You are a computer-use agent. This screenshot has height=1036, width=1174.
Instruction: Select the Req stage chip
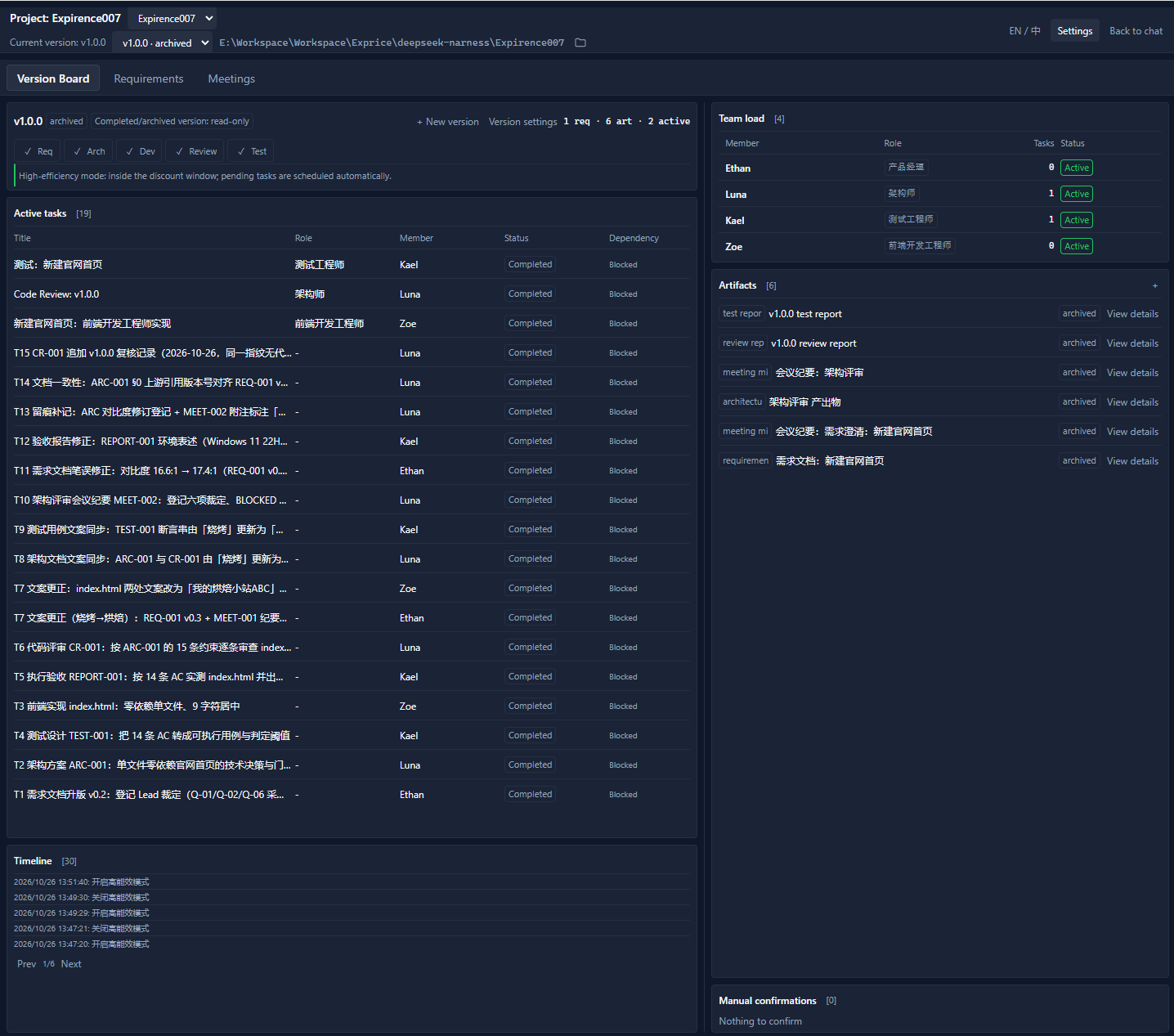(x=38, y=151)
